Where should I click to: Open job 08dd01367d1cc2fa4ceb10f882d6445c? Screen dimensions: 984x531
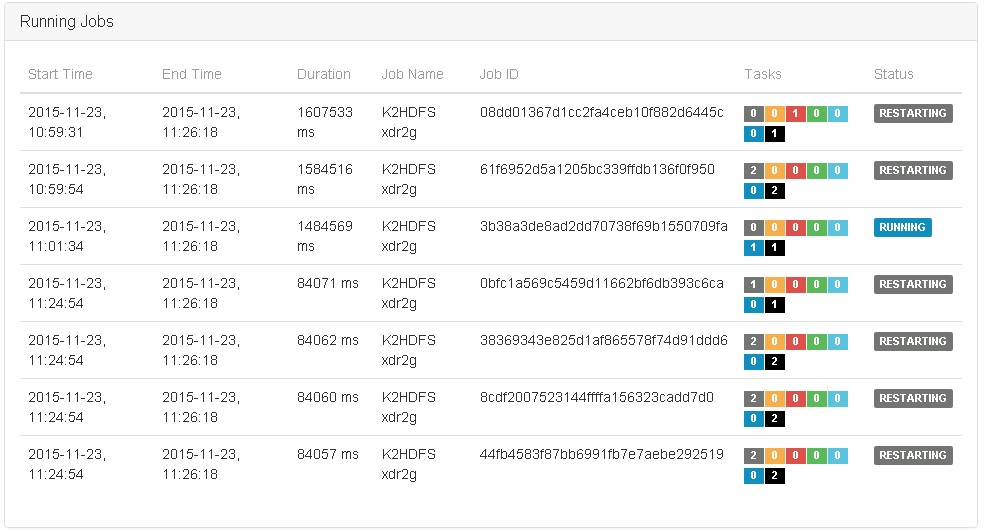pos(601,112)
